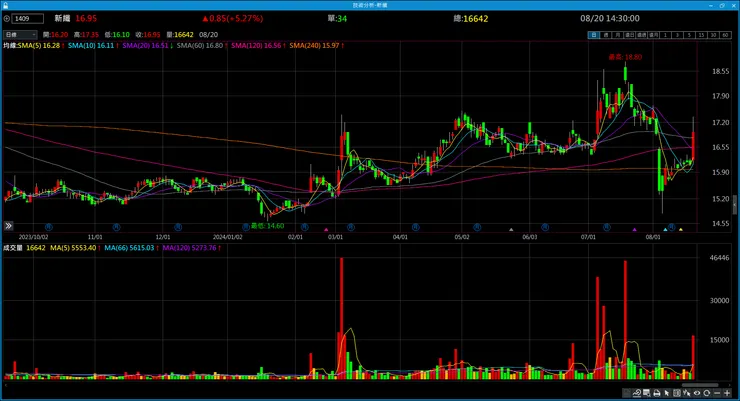Click the MA(5) 5553.40 volume label

[x=73, y=248]
